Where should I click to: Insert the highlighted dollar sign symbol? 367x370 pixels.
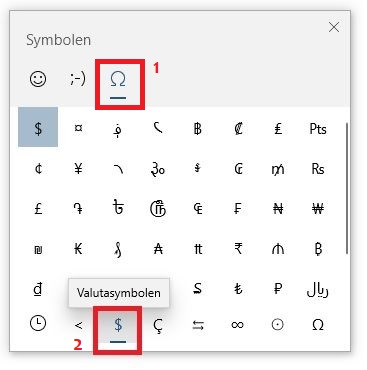pyautogui.click(x=38, y=127)
